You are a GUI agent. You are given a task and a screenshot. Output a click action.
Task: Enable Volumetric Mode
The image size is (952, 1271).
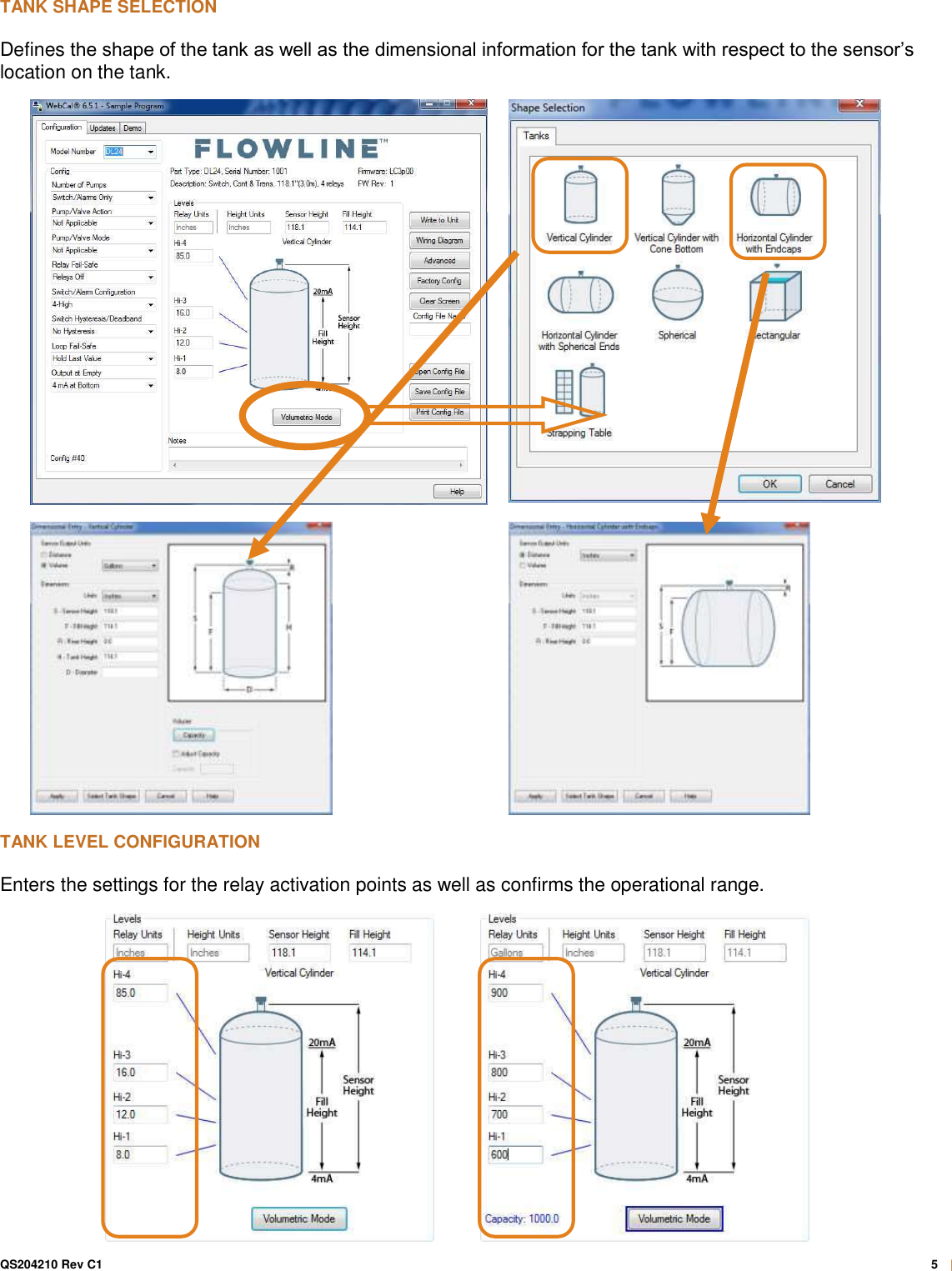coord(306,416)
